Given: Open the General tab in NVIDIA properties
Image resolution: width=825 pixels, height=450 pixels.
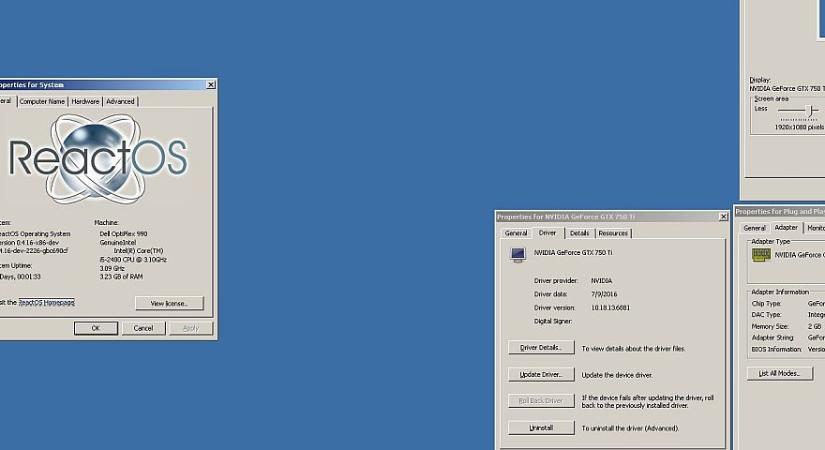Looking at the screenshot, I should click(x=516, y=233).
